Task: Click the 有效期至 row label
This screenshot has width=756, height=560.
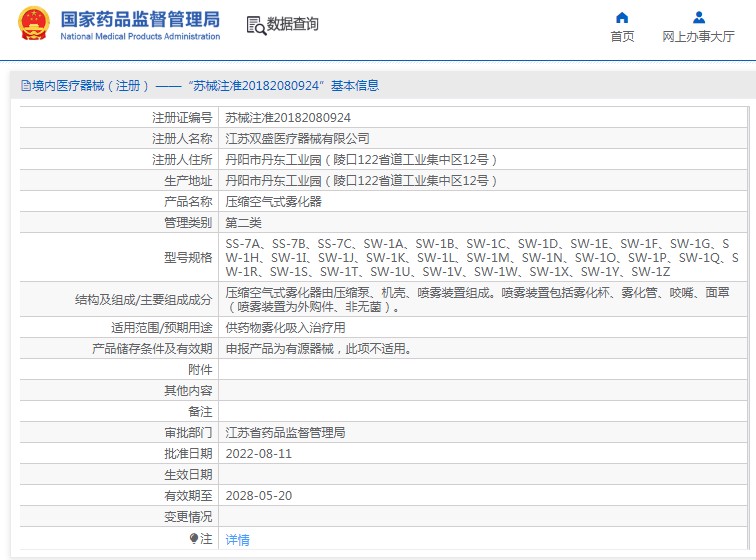Action: click(x=188, y=496)
